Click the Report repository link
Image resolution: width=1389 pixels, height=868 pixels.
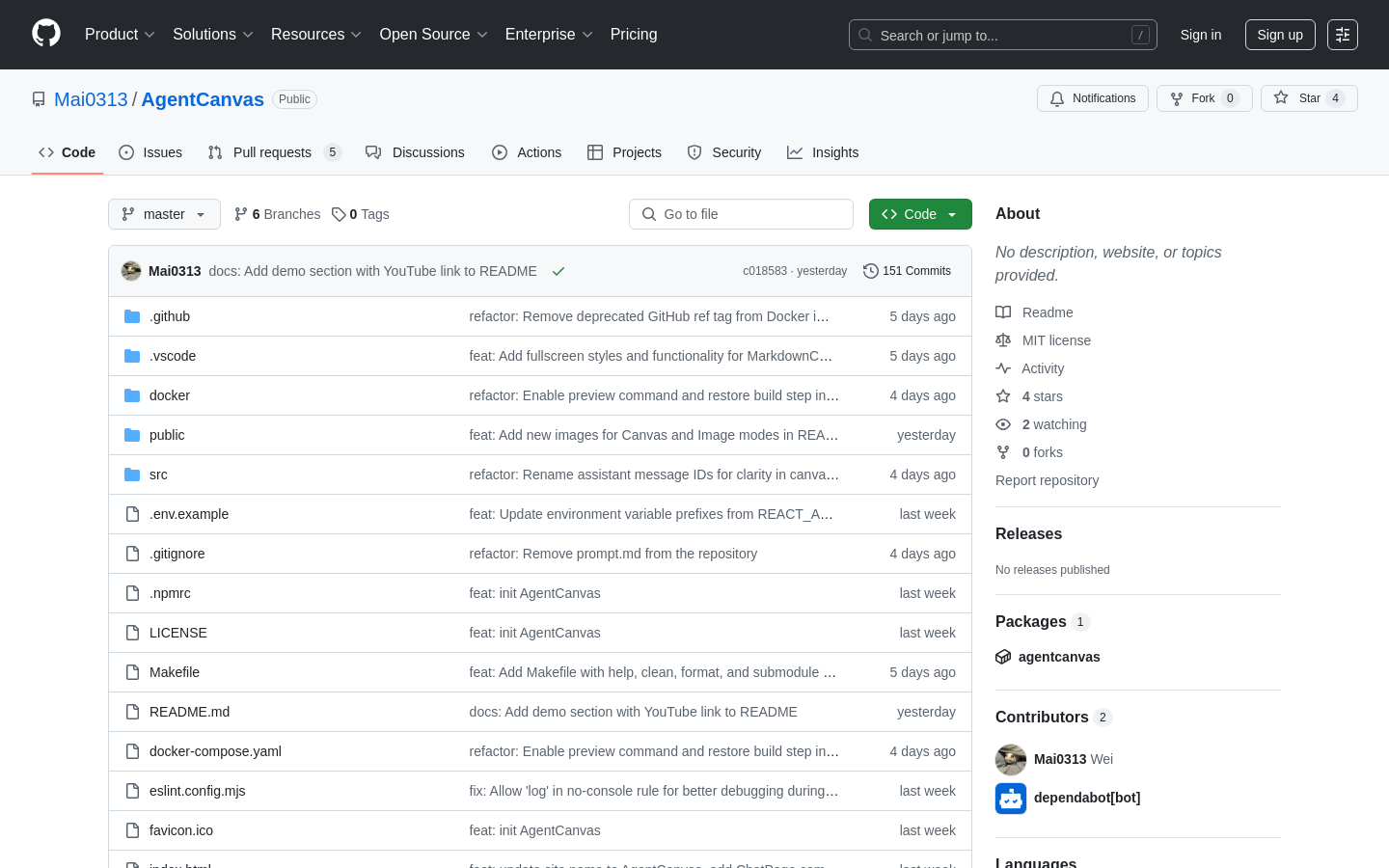pyautogui.click(x=1047, y=480)
